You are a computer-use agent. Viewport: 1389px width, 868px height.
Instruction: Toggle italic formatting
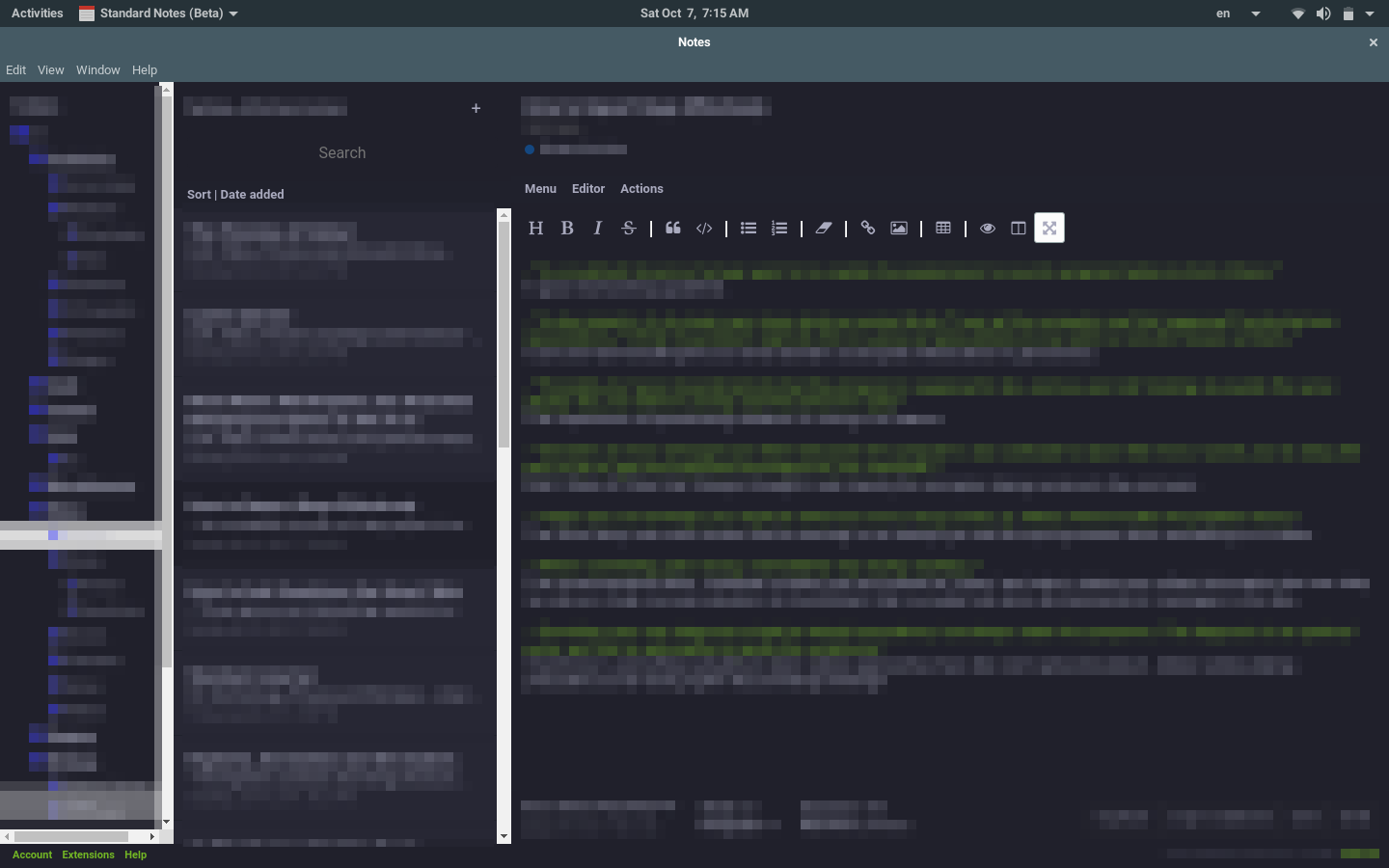coord(598,229)
